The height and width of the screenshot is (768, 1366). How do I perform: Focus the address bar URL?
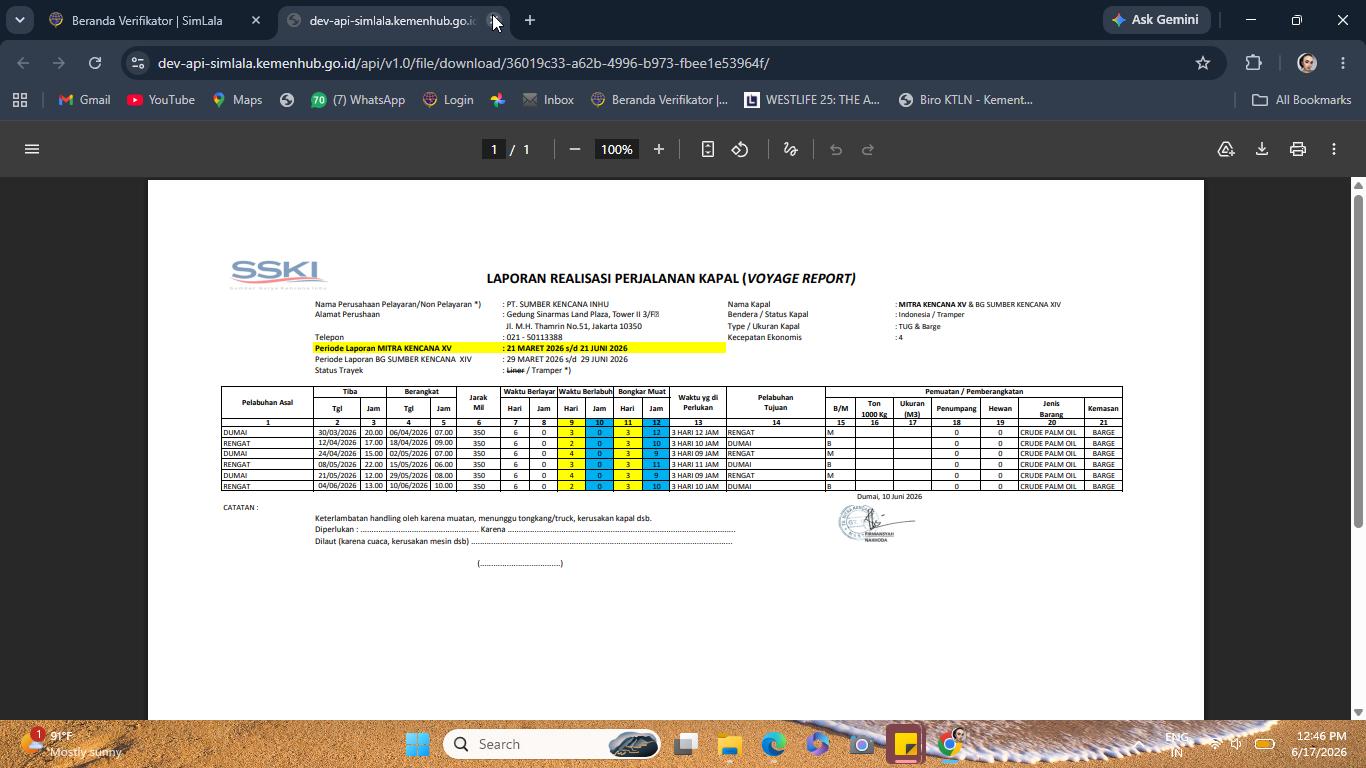tap(463, 63)
